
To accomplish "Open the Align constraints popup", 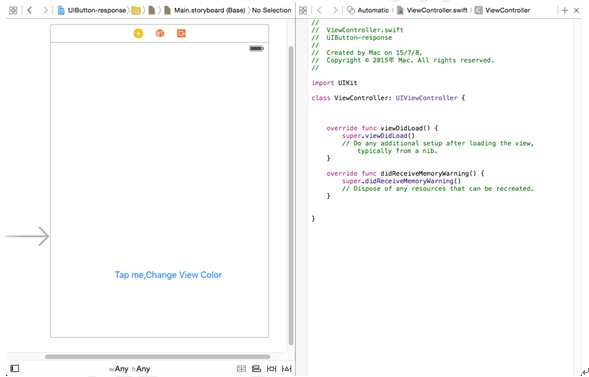I will click(x=256, y=369).
